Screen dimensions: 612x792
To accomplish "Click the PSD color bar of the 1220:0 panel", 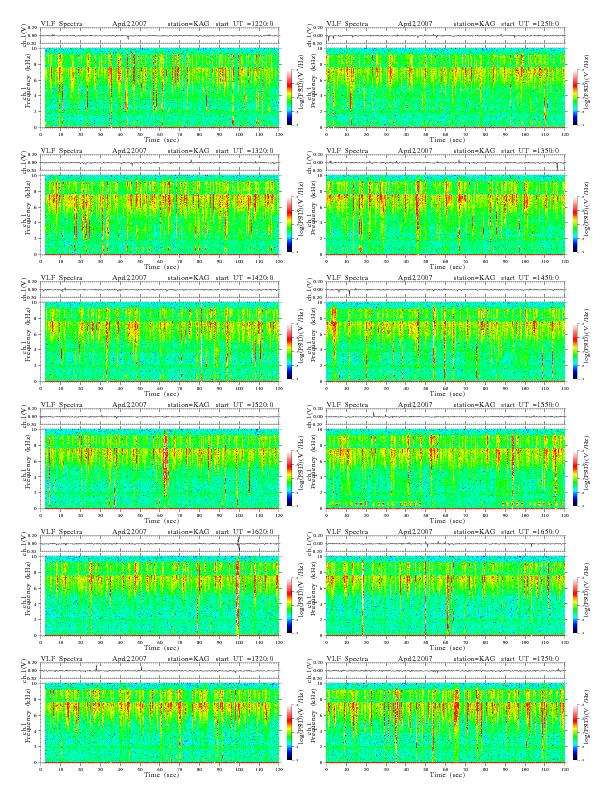I will pos(289,97).
